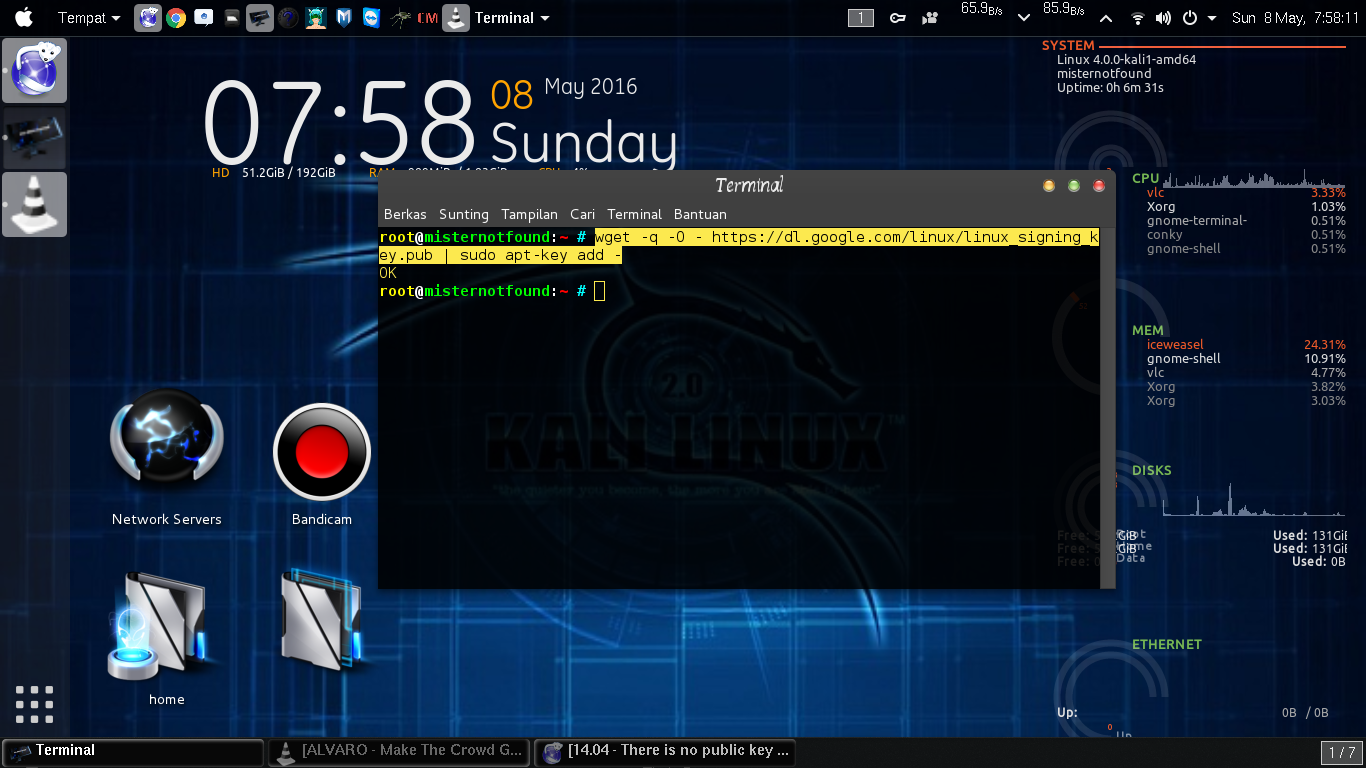Click the video camera recording indicator
The height and width of the screenshot is (768, 1366).
coord(930,18)
